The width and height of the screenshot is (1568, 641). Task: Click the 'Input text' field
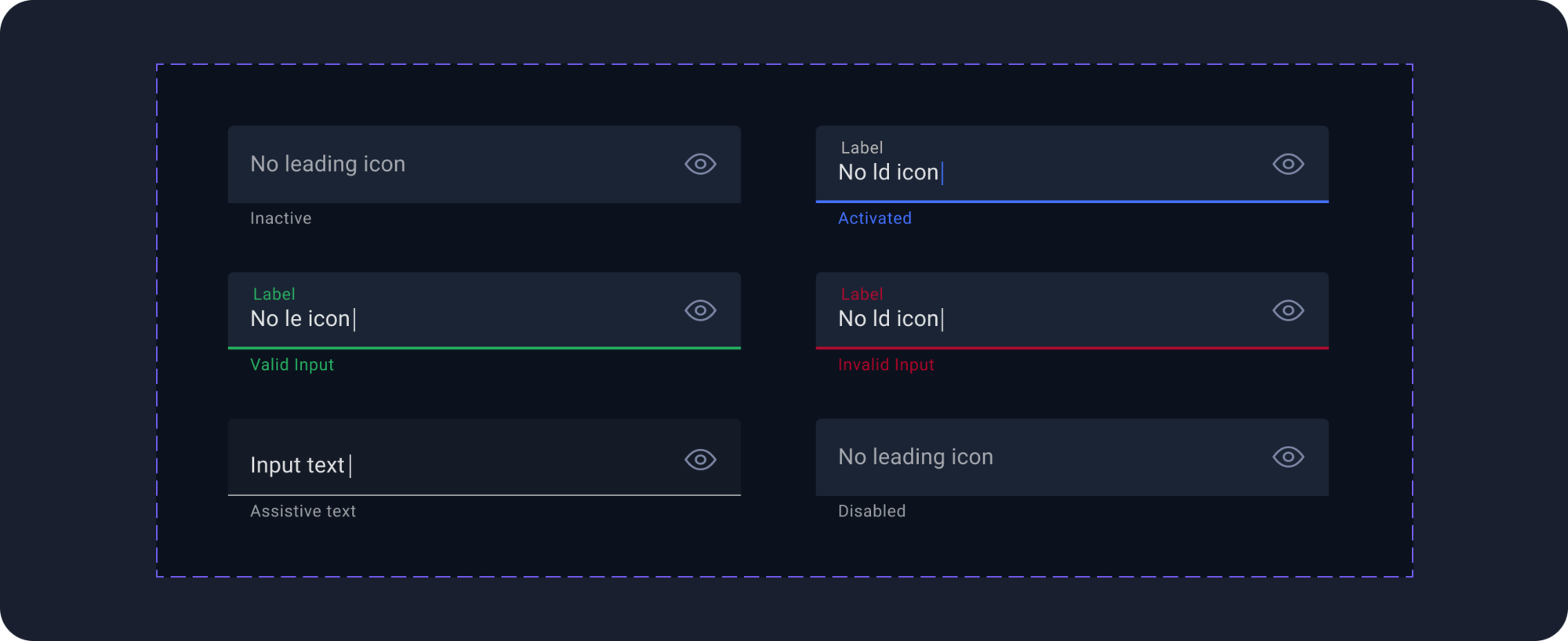coord(484,458)
